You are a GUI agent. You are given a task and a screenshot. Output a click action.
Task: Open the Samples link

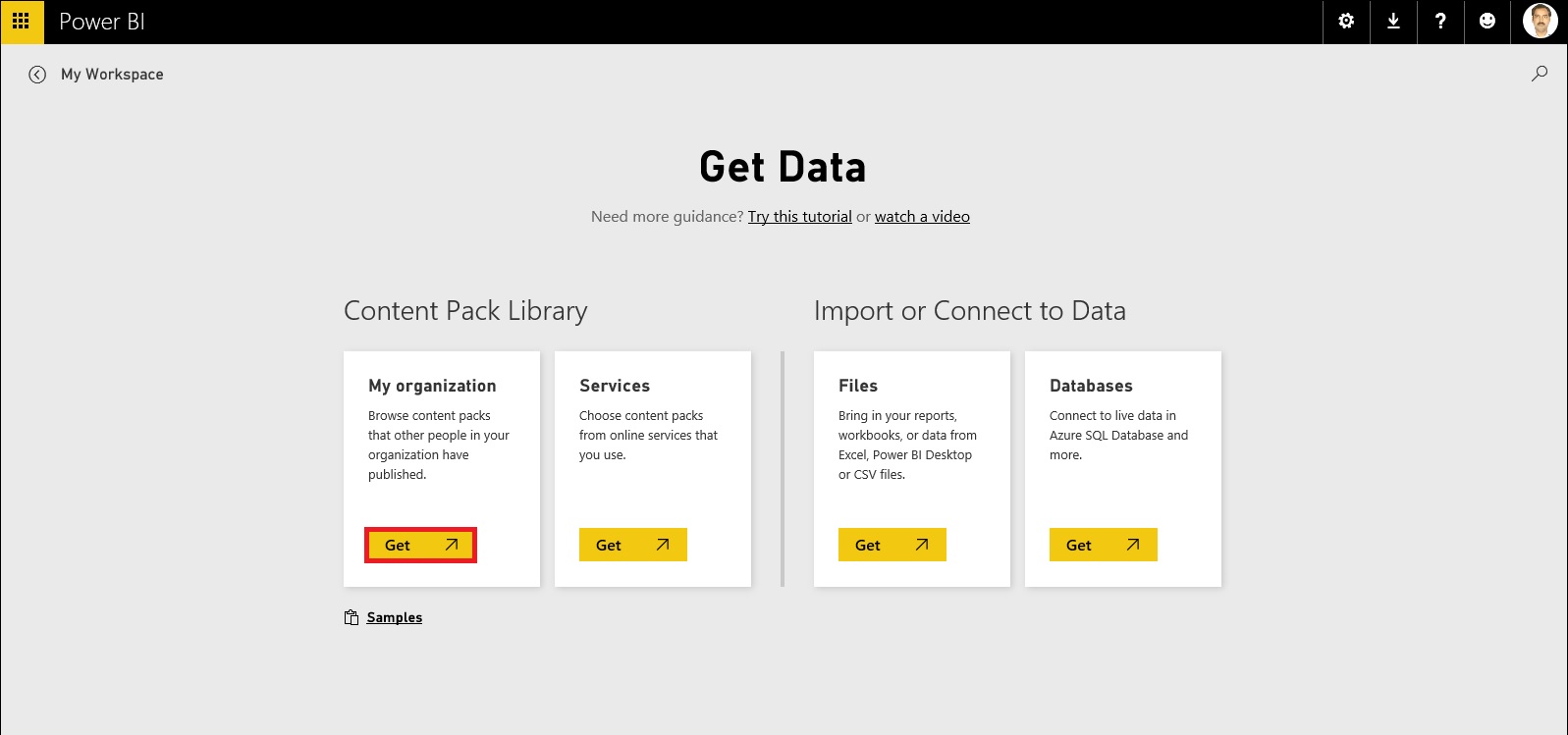coord(394,617)
